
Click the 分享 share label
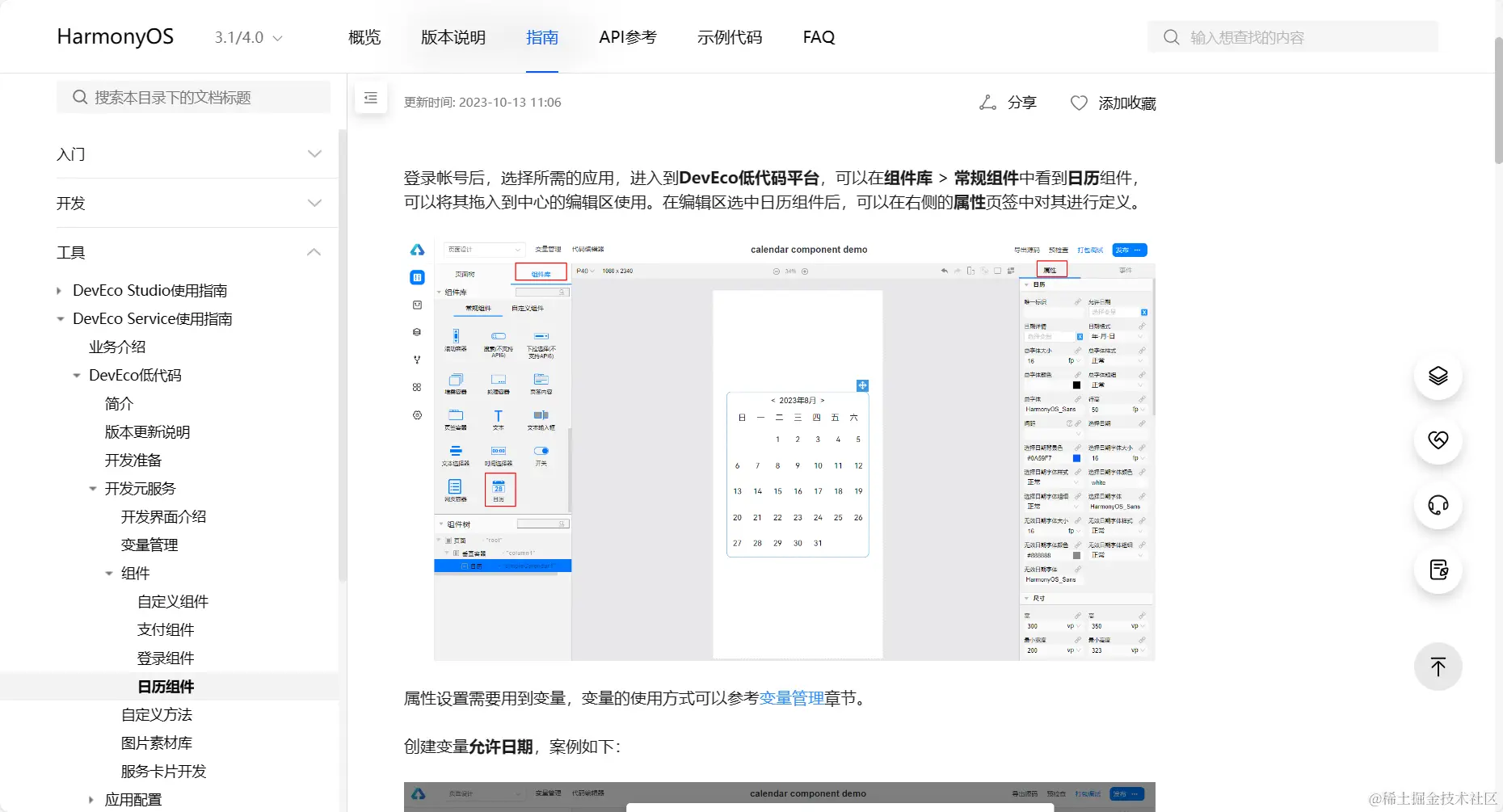tap(1022, 103)
